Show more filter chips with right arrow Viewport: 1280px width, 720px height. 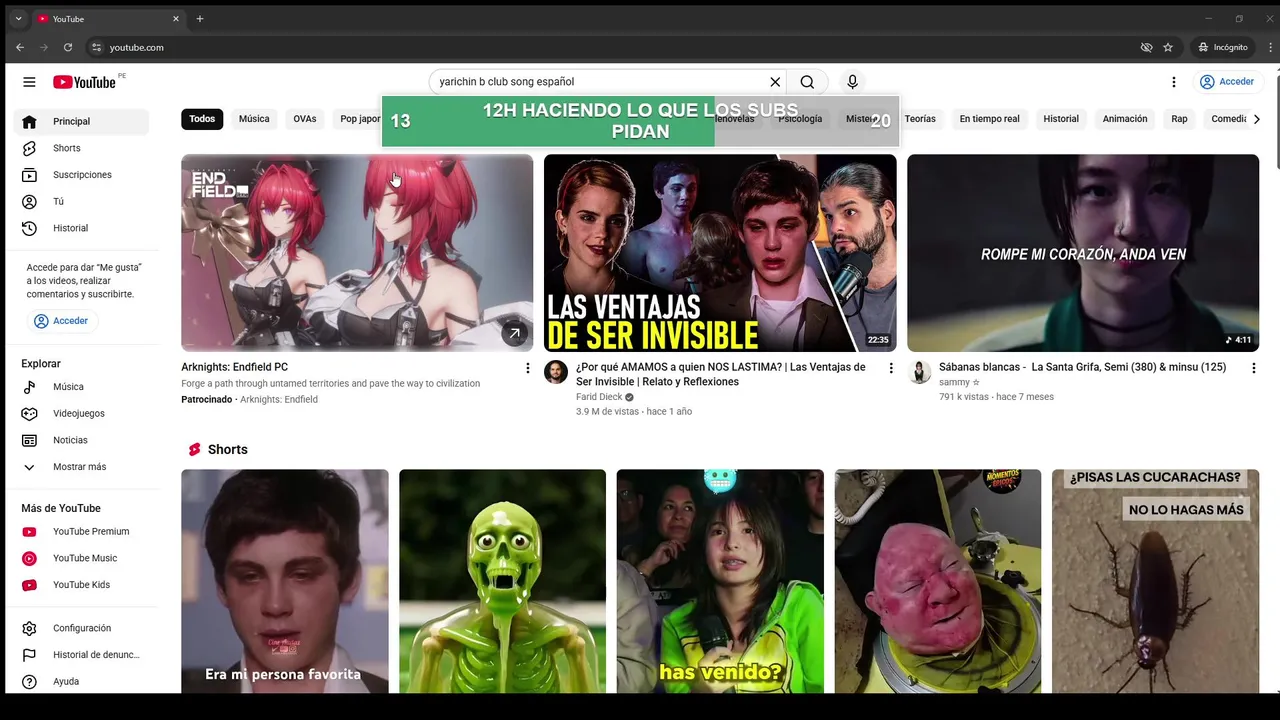click(1256, 119)
